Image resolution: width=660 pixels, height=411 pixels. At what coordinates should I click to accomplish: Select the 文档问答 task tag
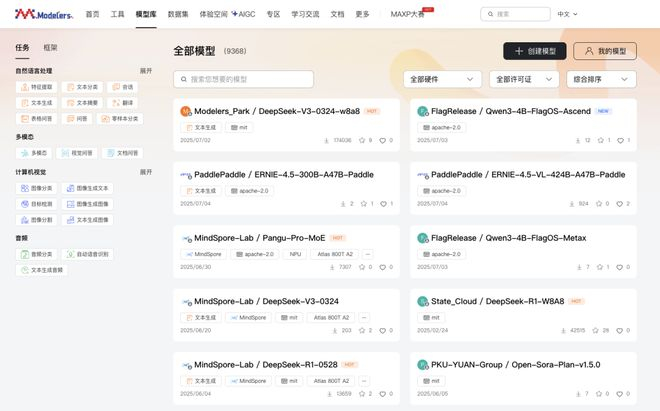[122, 153]
